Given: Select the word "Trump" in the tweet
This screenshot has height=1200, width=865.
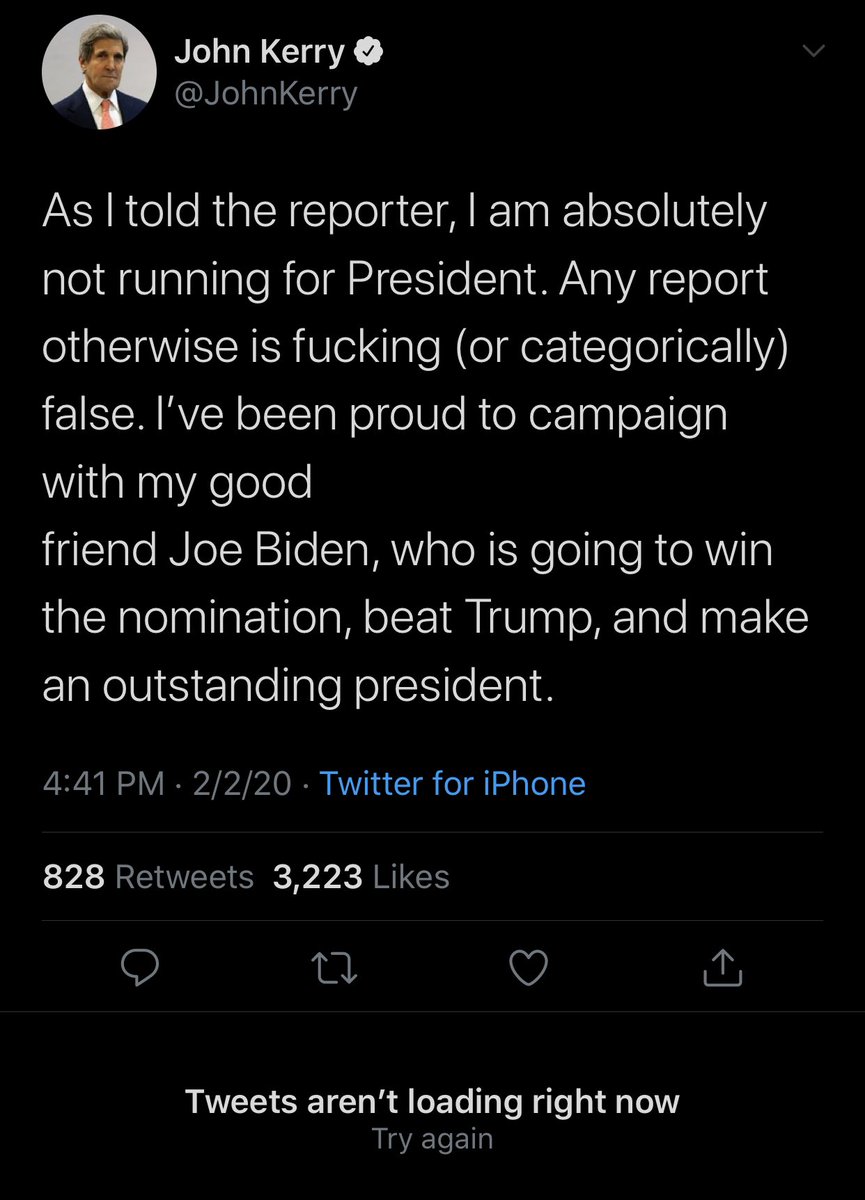Looking at the screenshot, I should (x=530, y=617).
